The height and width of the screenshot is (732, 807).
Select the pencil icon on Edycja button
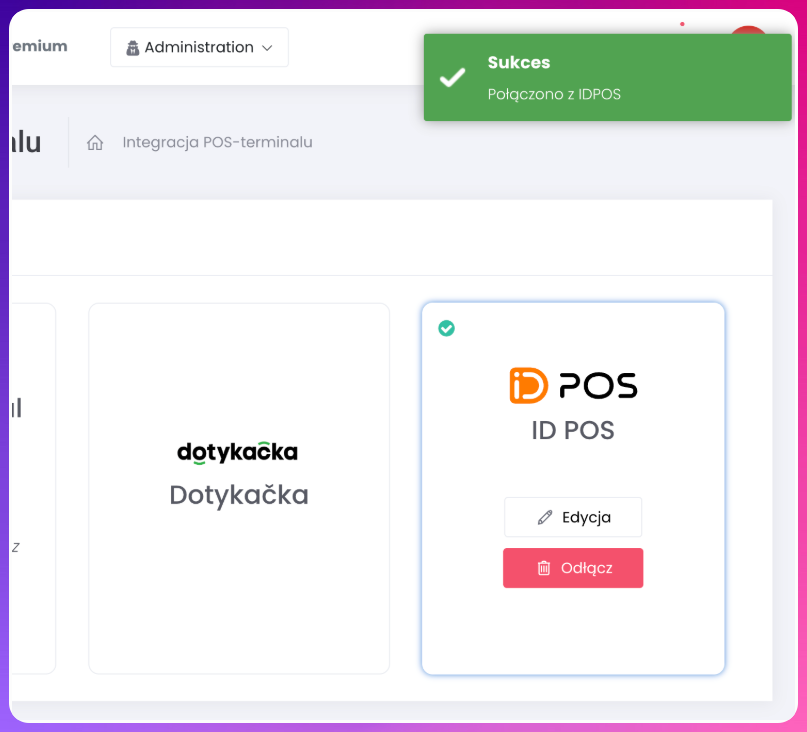(x=544, y=516)
